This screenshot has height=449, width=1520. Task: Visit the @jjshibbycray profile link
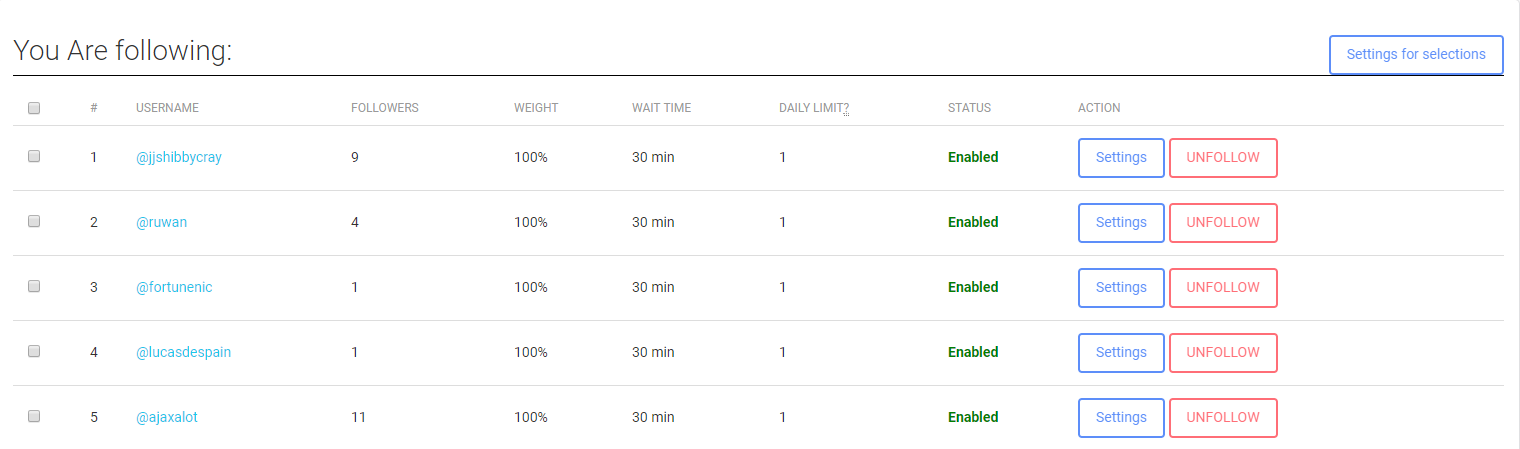[x=179, y=157]
